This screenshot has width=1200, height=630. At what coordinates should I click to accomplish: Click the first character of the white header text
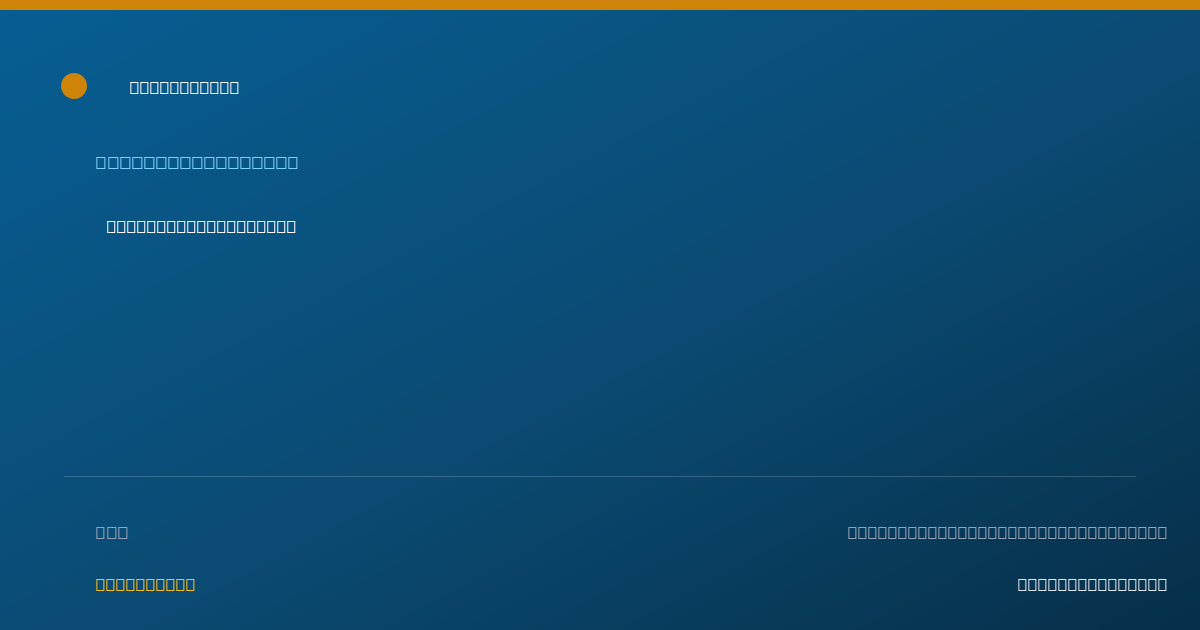pos(135,87)
